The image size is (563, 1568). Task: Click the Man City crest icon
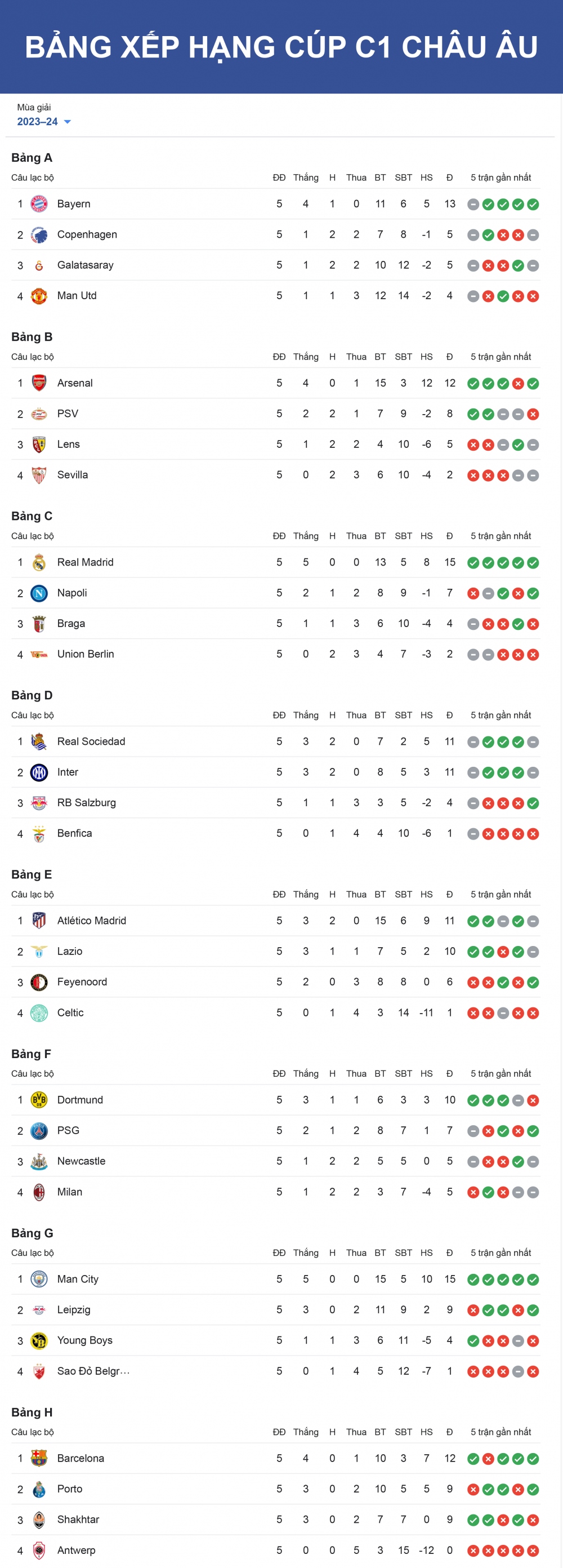pos(39,1280)
